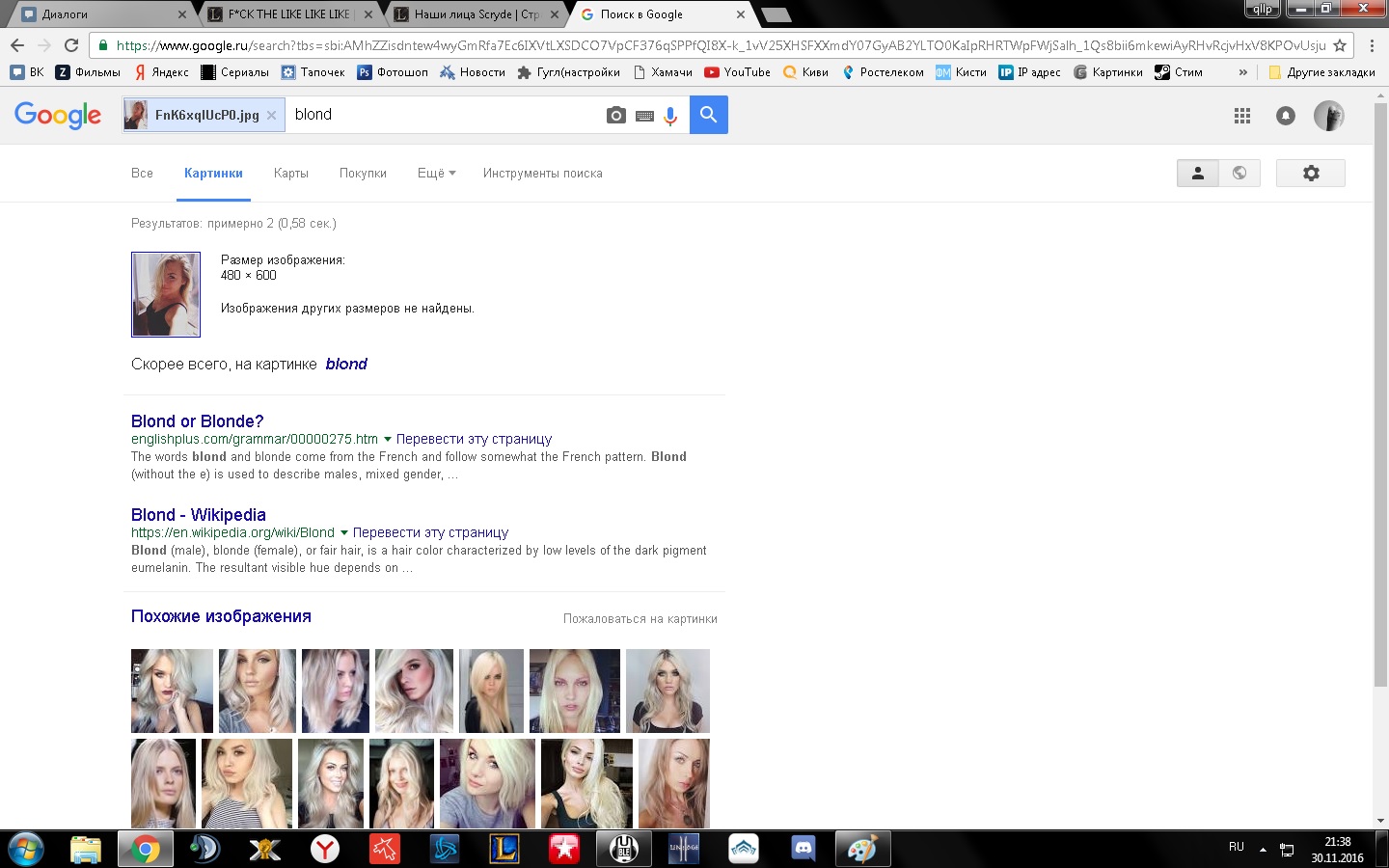Viewport: 1389px width, 868px height.
Task: Open Google notifications bell
Action: click(1285, 116)
